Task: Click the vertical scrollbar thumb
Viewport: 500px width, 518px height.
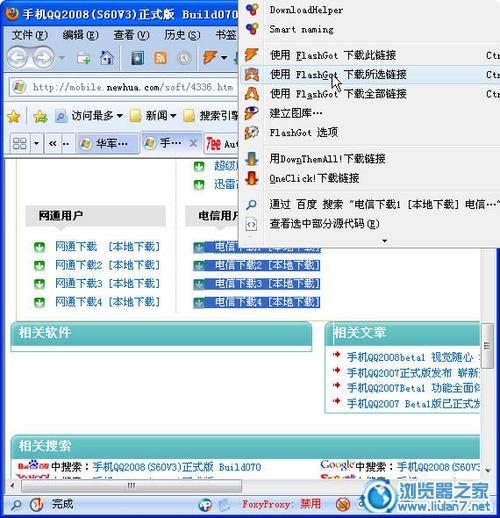Action: coord(488,346)
